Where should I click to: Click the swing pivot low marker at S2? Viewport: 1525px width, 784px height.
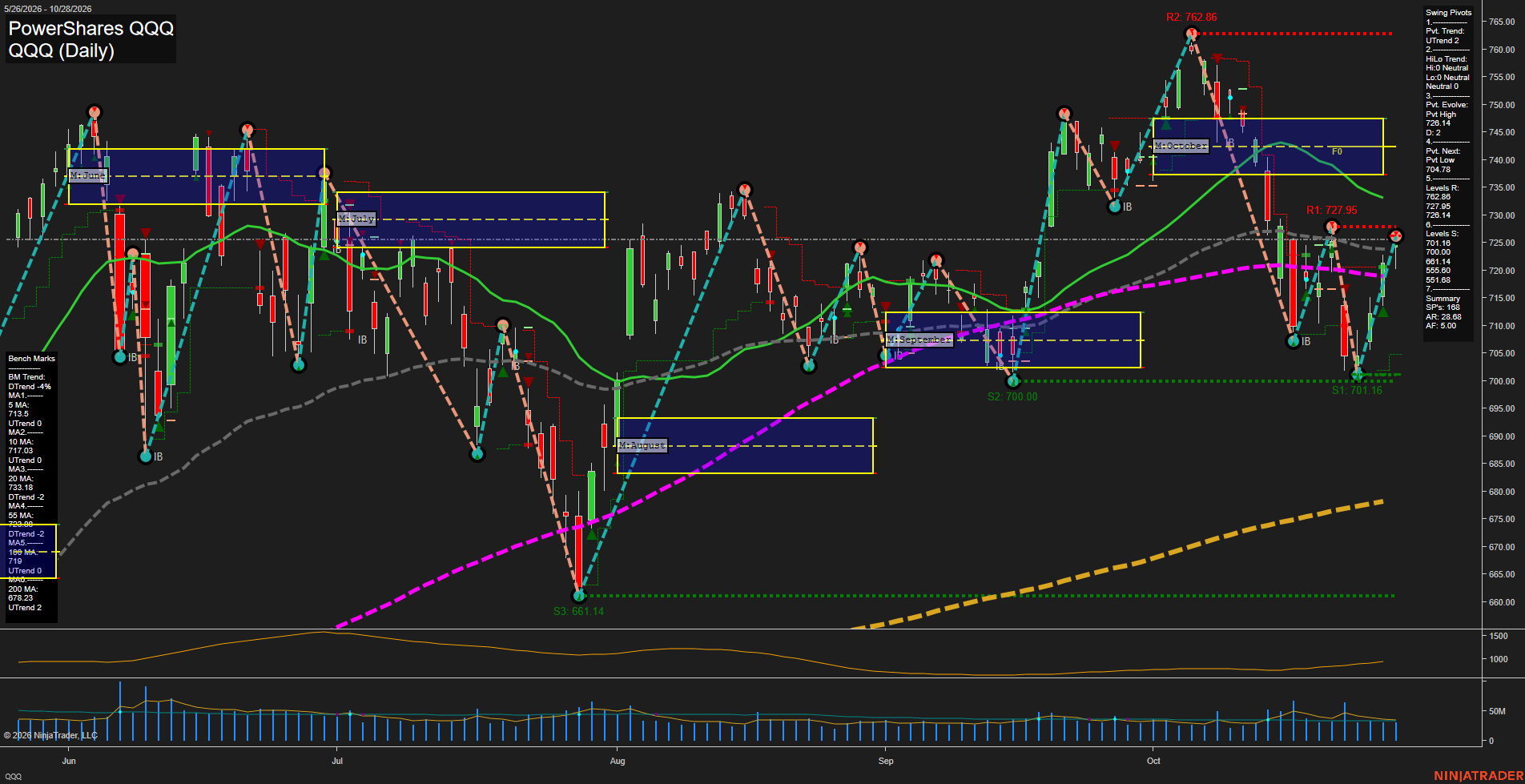(1013, 380)
